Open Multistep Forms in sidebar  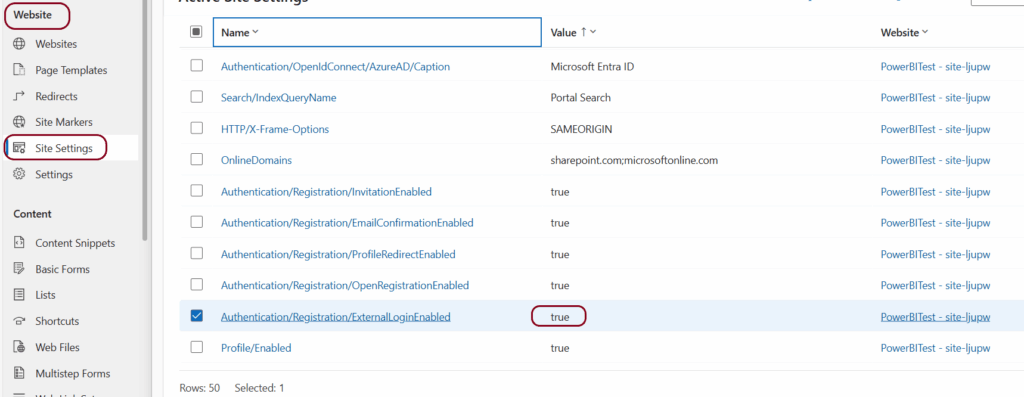click(72, 373)
